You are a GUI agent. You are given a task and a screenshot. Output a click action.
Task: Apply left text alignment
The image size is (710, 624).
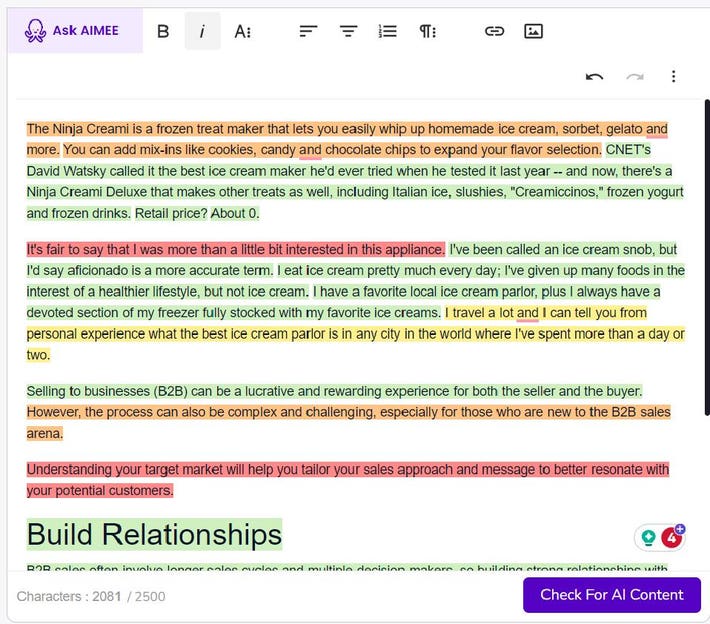pos(308,31)
